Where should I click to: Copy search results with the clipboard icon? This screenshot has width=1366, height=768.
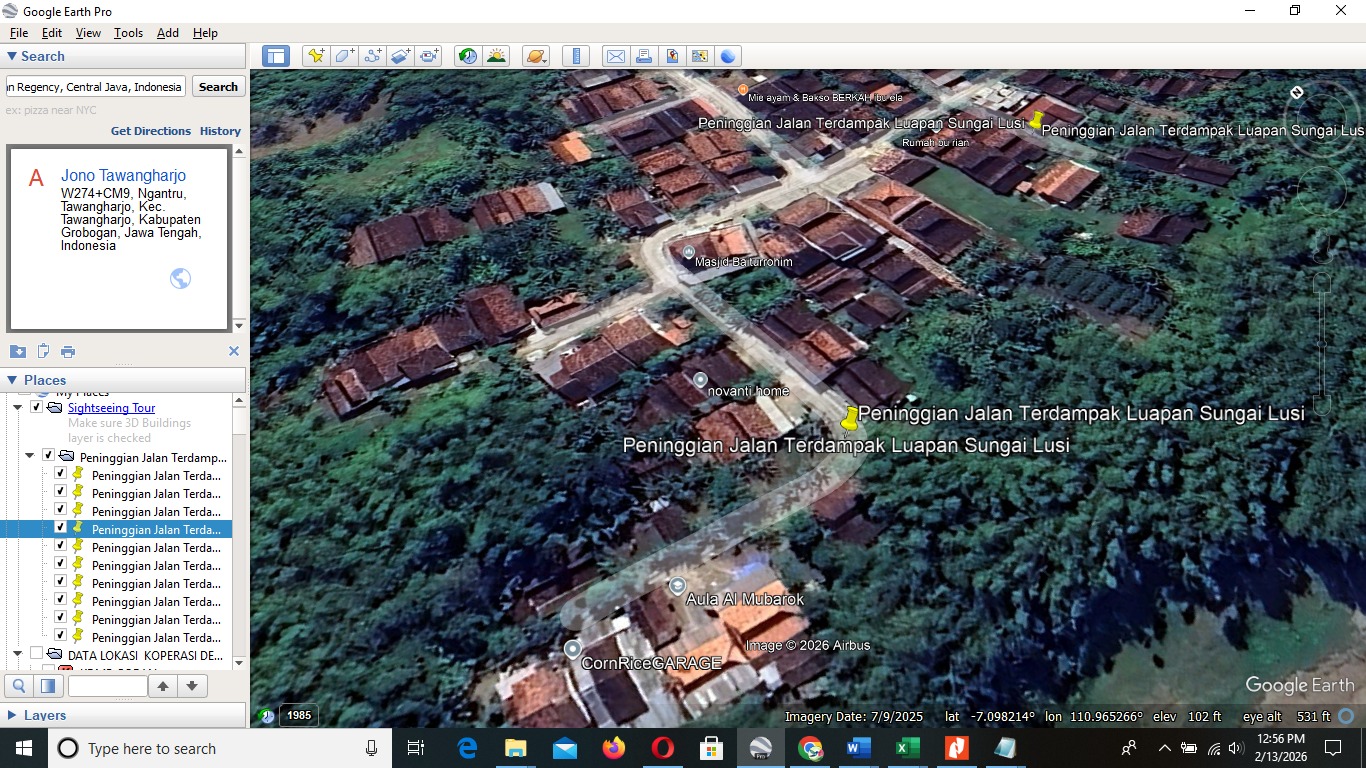[x=43, y=351]
